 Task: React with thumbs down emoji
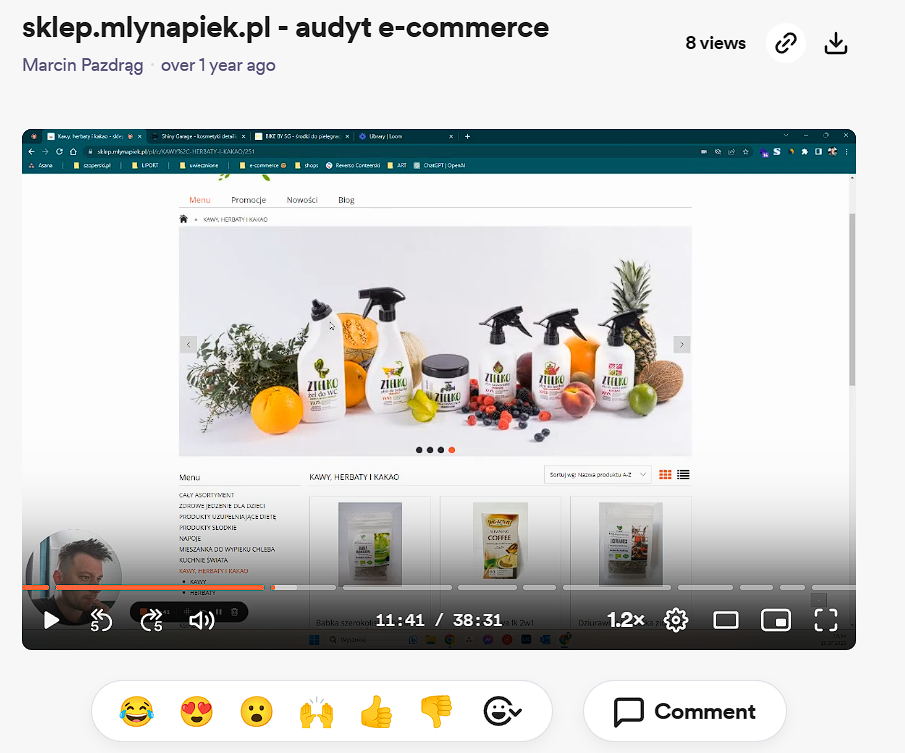click(436, 711)
